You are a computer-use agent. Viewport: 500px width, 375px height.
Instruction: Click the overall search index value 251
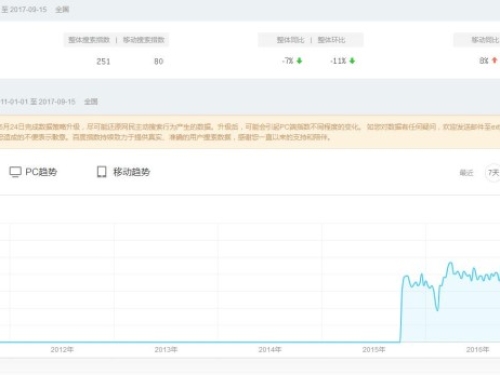[103, 61]
